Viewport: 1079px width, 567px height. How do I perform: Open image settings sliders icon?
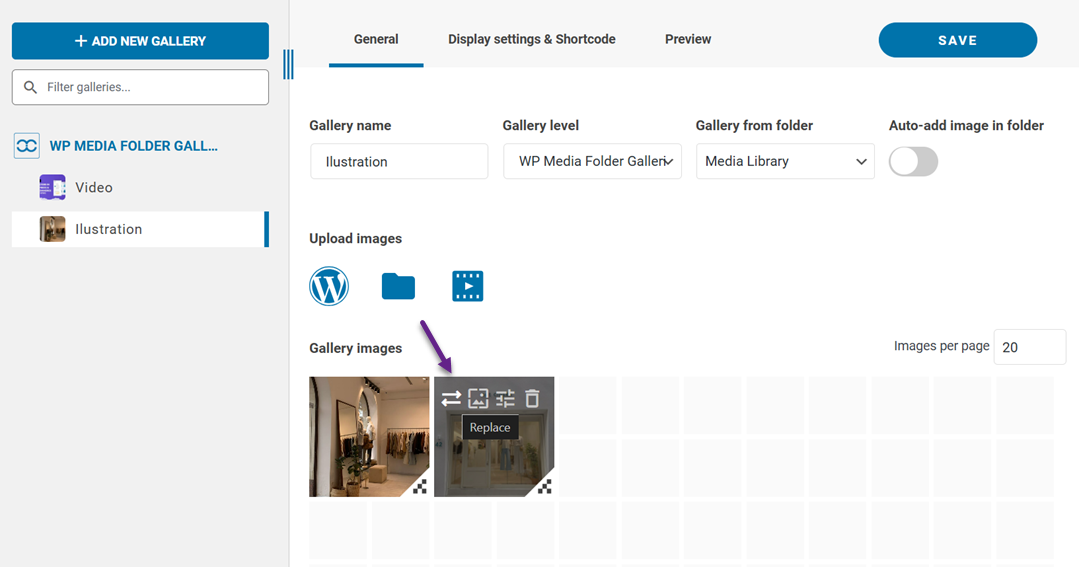pos(505,398)
